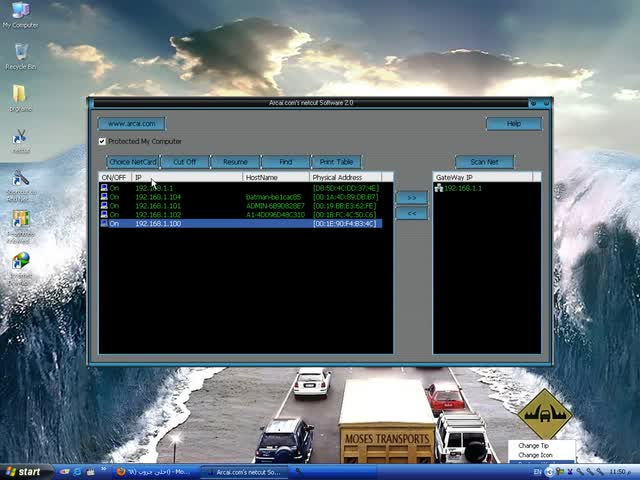The image size is (640, 480).
Task: Click the Print Table button
Action: [336, 162]
